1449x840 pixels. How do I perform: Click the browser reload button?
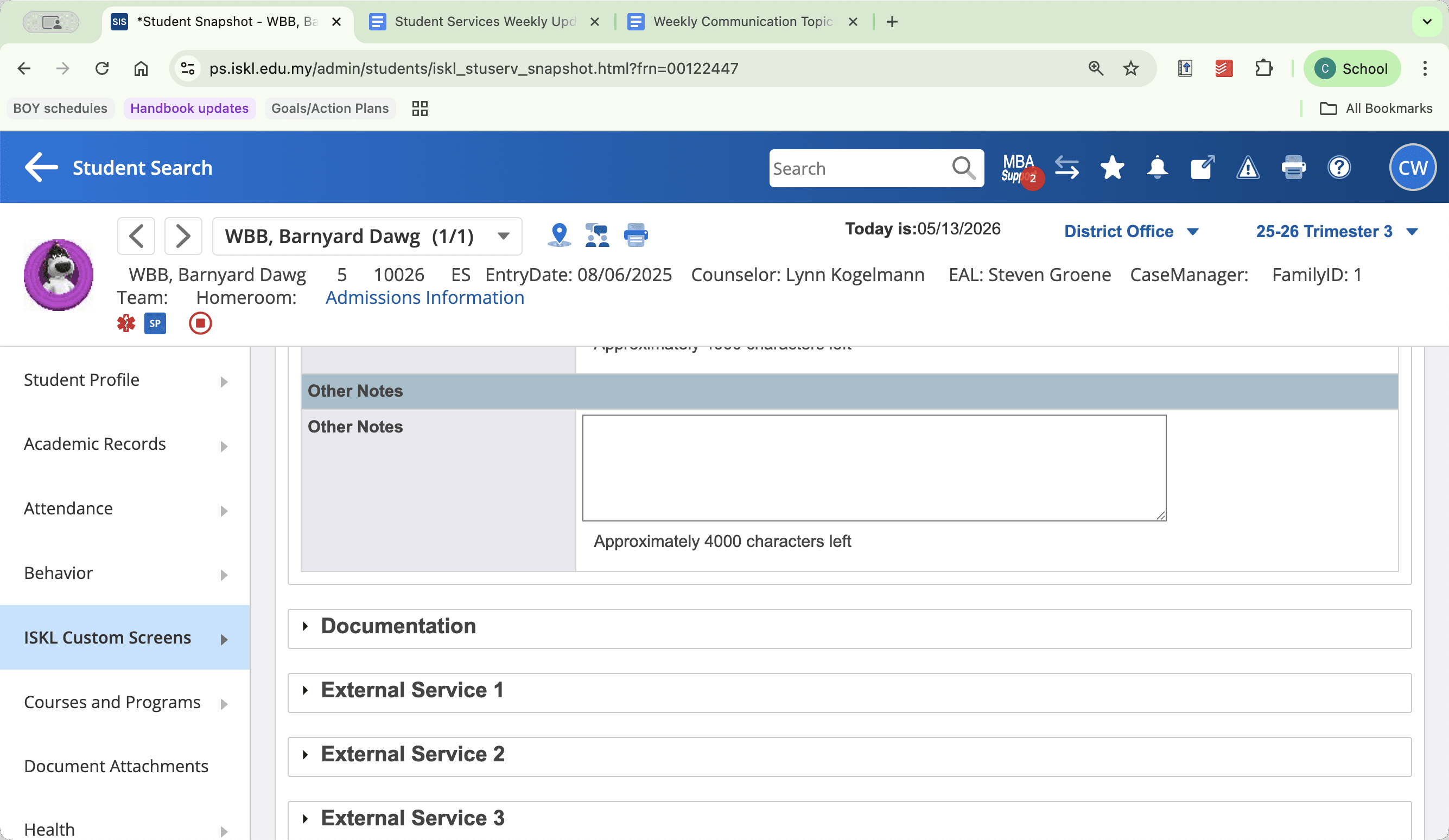(x=102, y=68)
